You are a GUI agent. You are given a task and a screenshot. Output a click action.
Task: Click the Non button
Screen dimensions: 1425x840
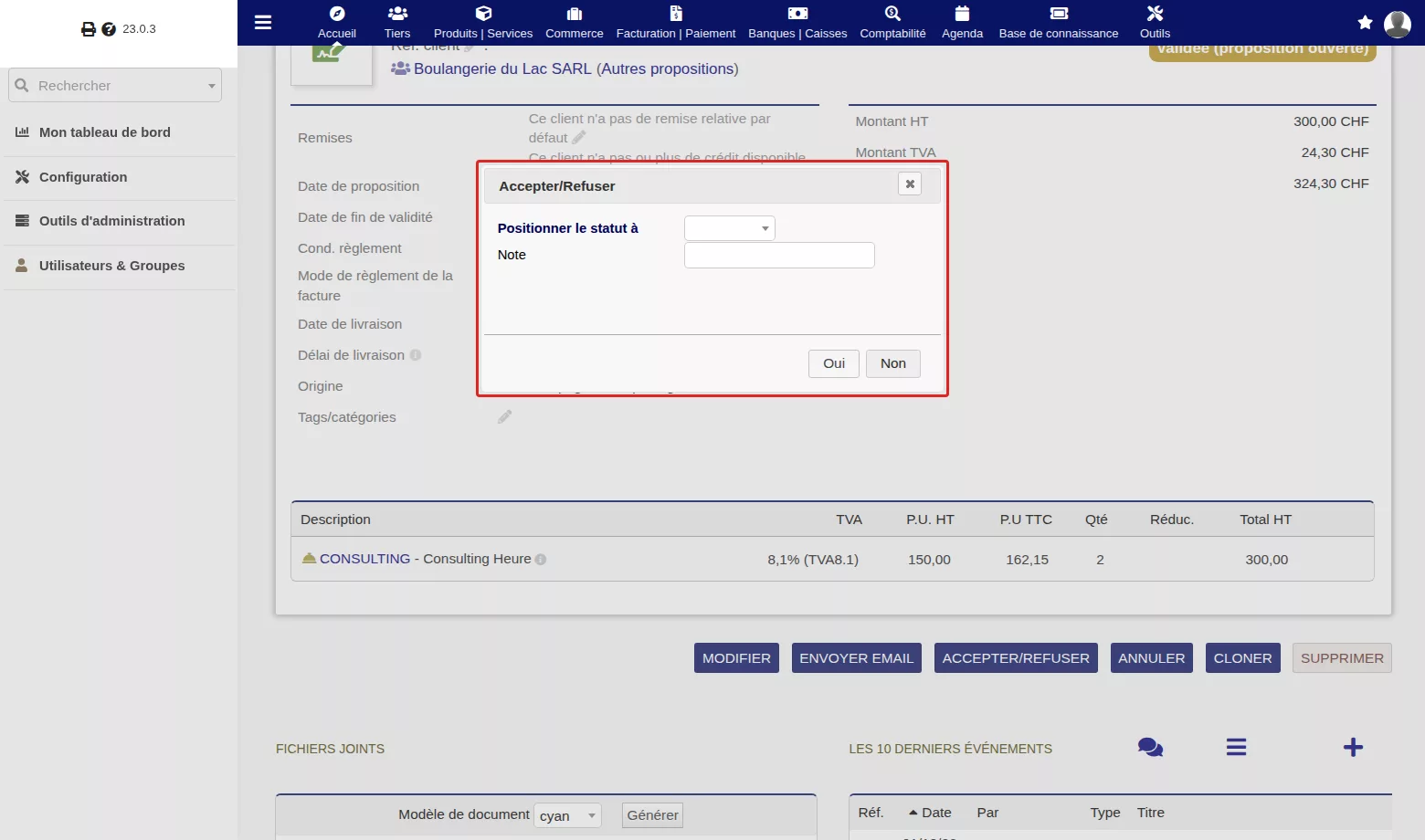pos(893,363)
